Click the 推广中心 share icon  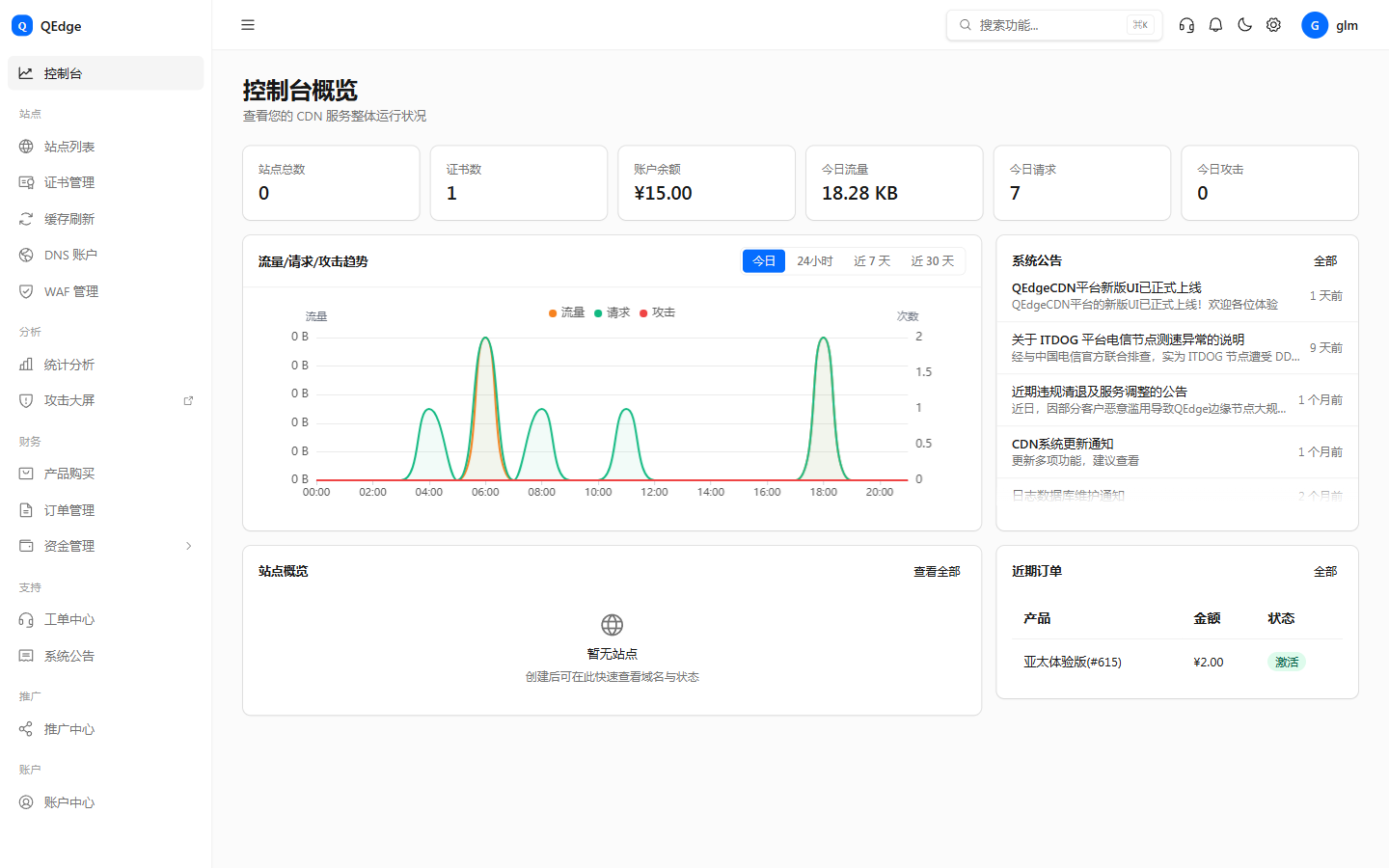click(26, 729)
